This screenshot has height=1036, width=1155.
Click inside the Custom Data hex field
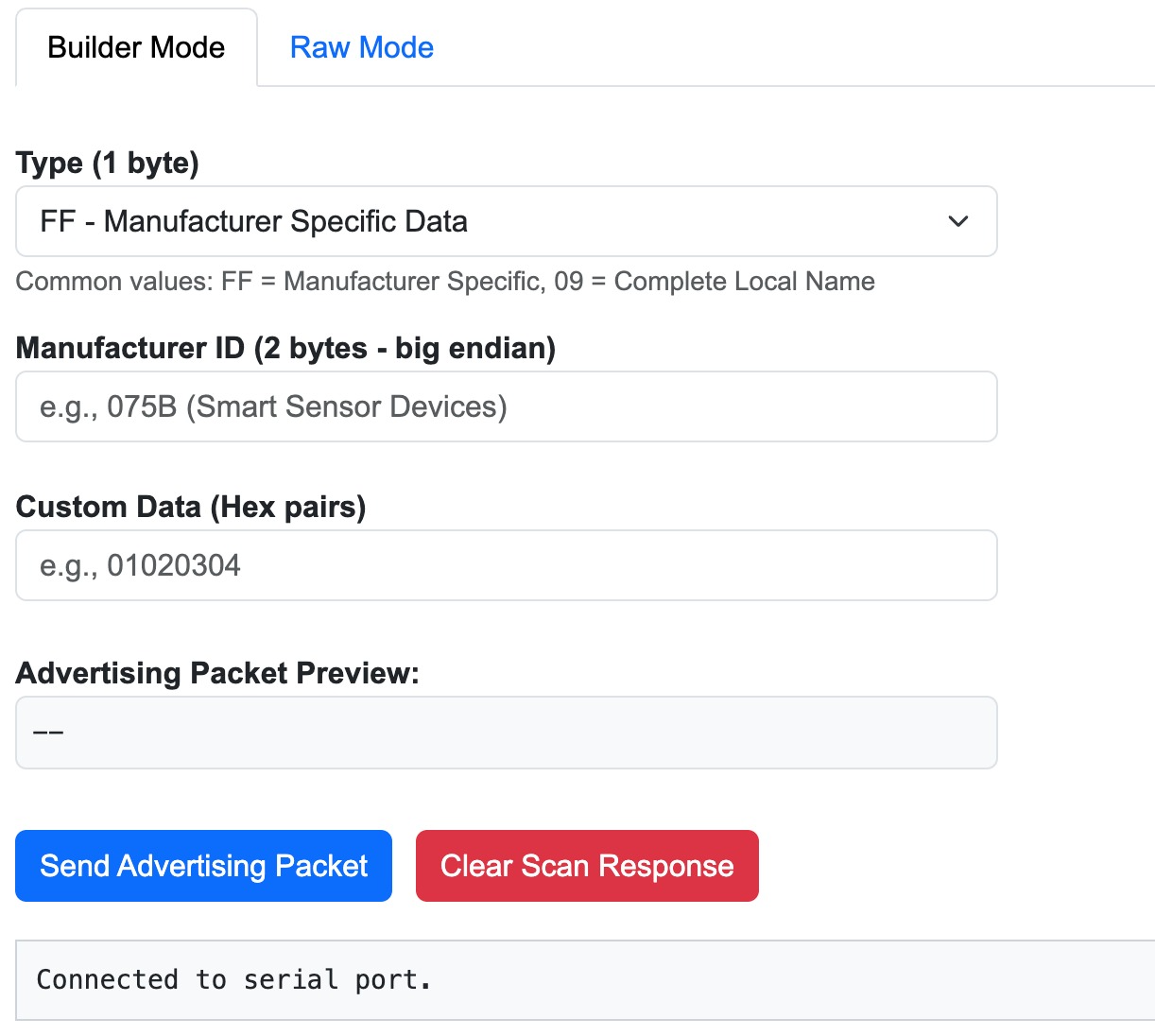pyautogui.click(x=506, y=565)
